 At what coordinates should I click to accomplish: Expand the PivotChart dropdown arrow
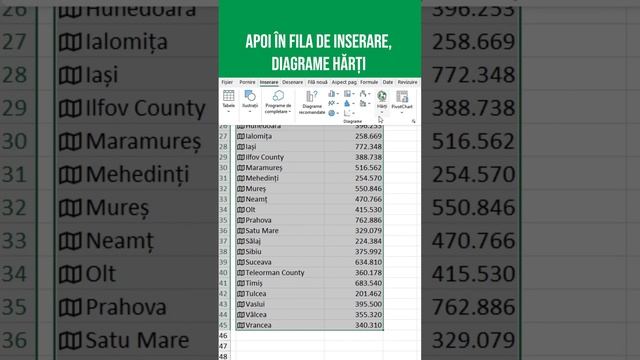(402, 112)
